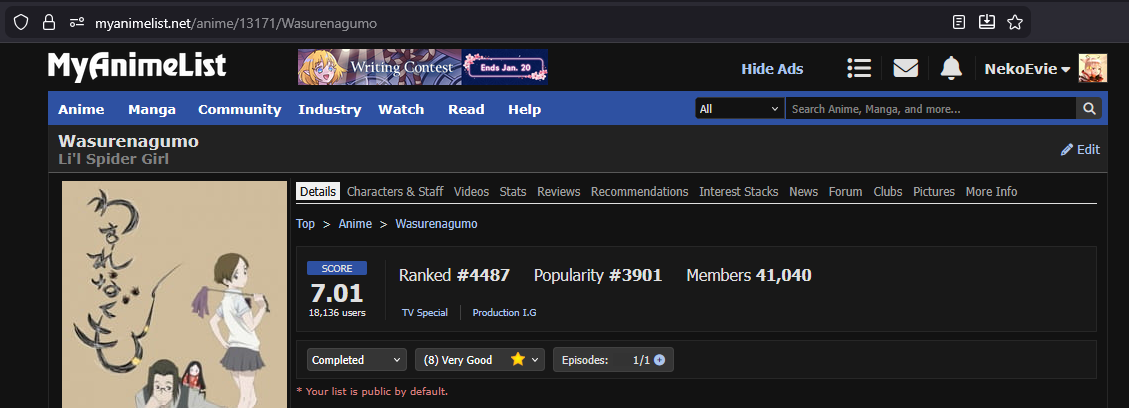The width and height of the screenshot is (1129, 408).
Task: Click 'Your list is public by default' notice
Action: [x=372, y=391]
